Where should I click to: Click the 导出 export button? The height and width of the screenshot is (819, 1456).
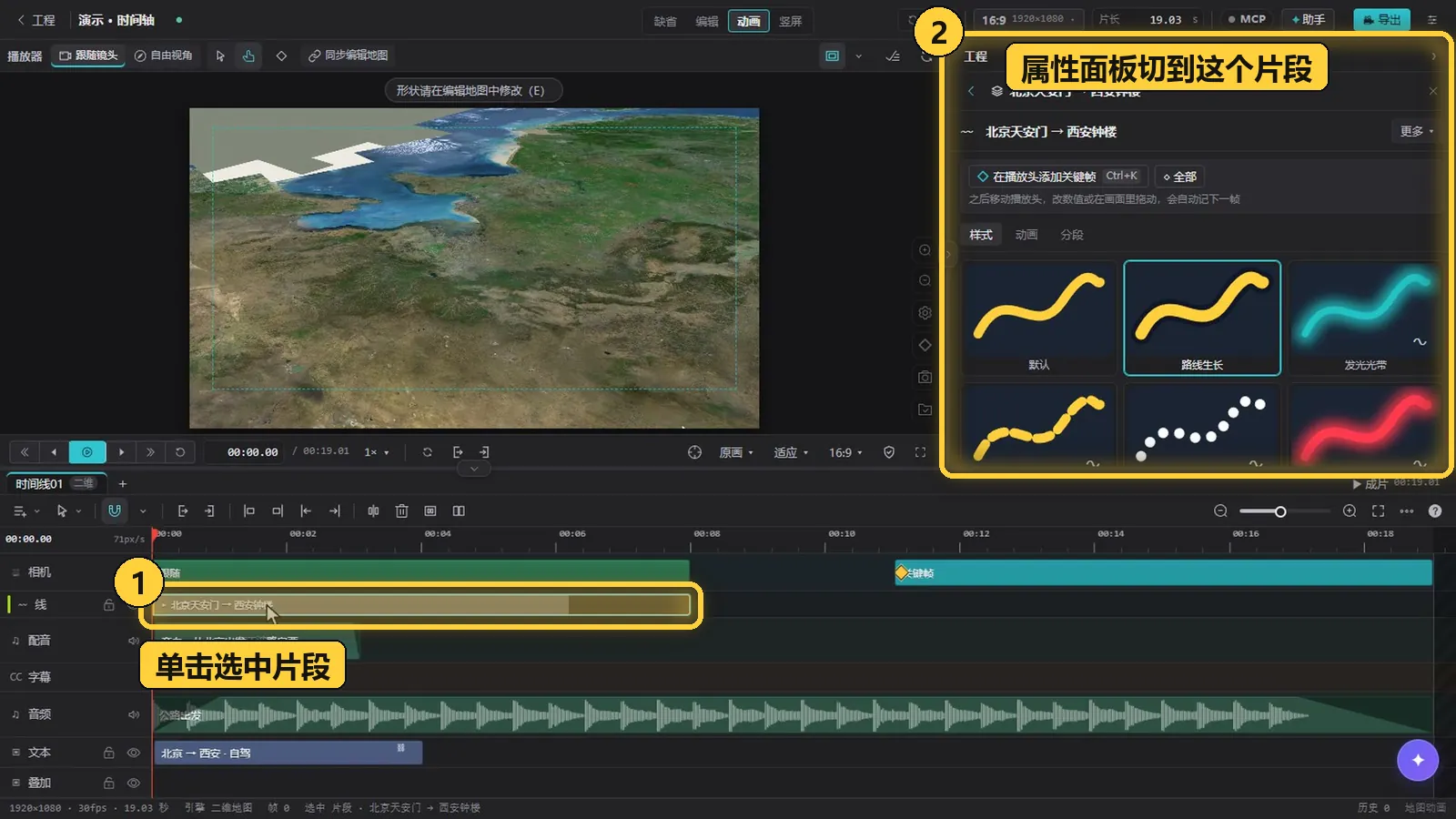(x=1381, y=19)
